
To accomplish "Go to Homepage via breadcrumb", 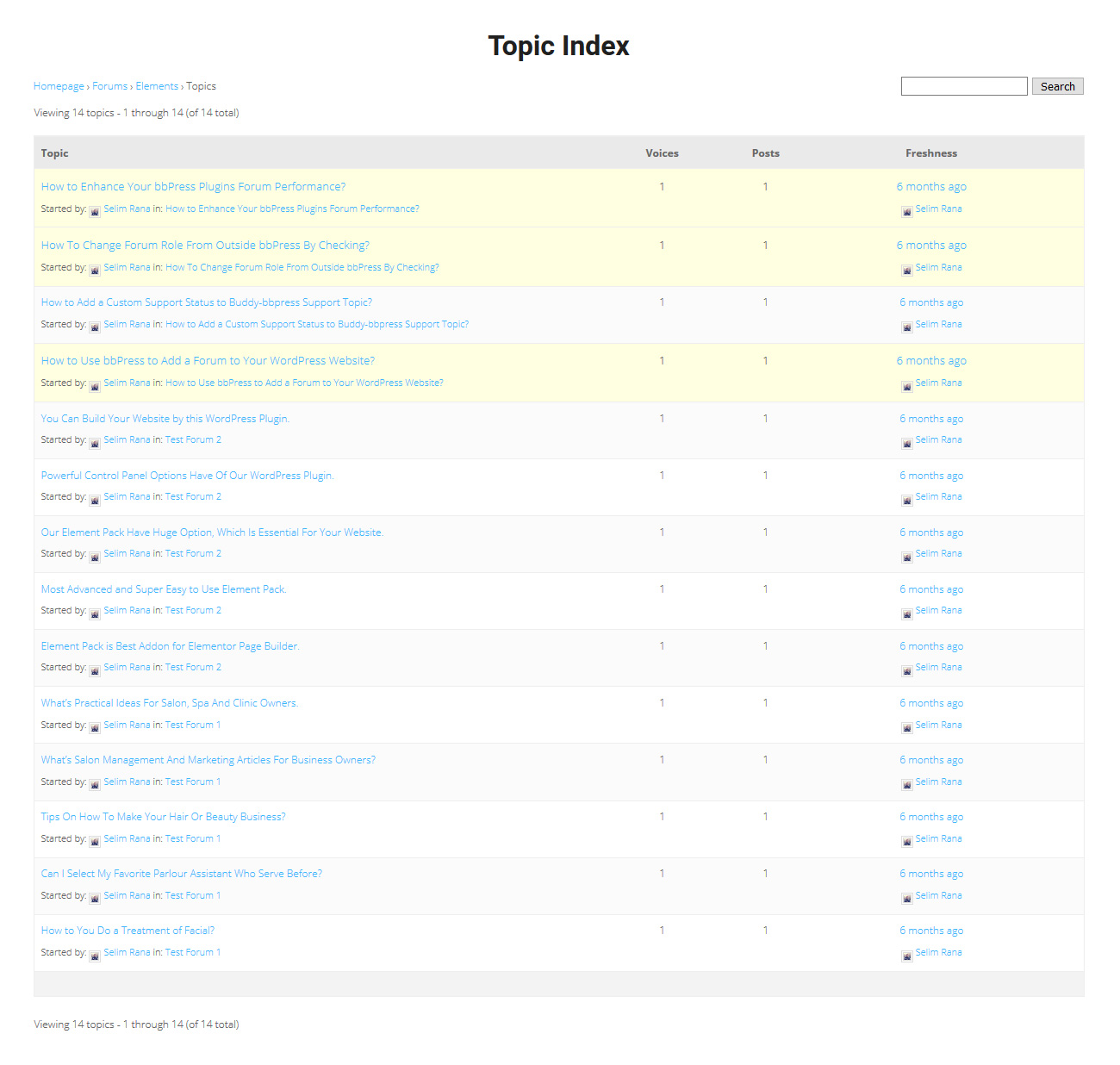I will [59, 86].
